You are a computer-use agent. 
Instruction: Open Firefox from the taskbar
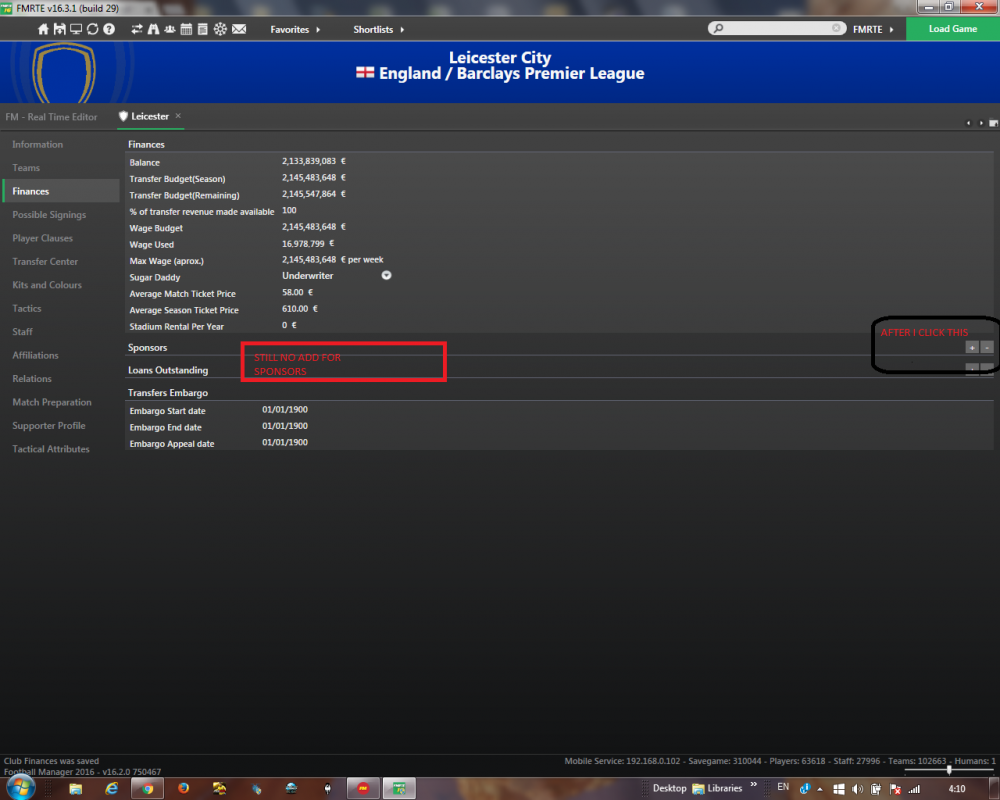184,789
